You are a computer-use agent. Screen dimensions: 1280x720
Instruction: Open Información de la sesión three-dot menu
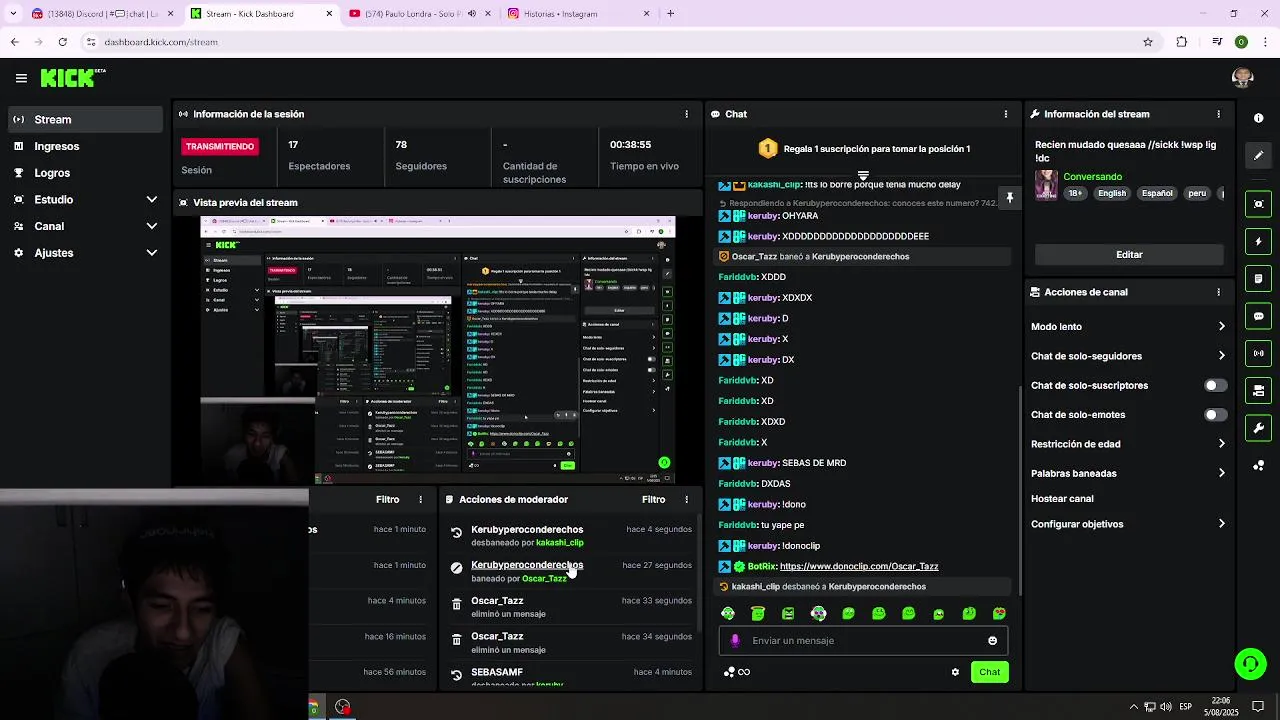point(686,114)
